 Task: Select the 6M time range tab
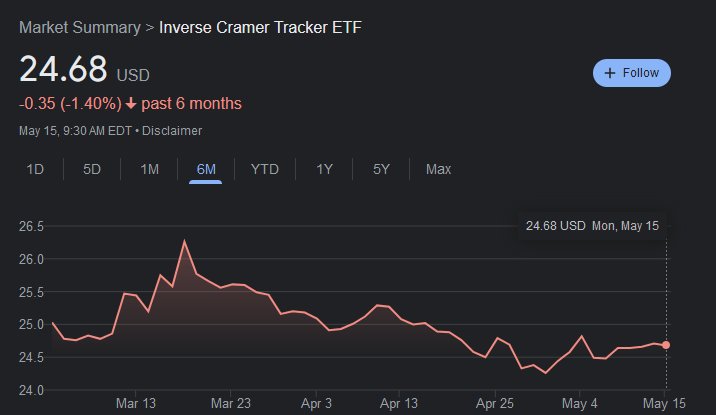206,169
